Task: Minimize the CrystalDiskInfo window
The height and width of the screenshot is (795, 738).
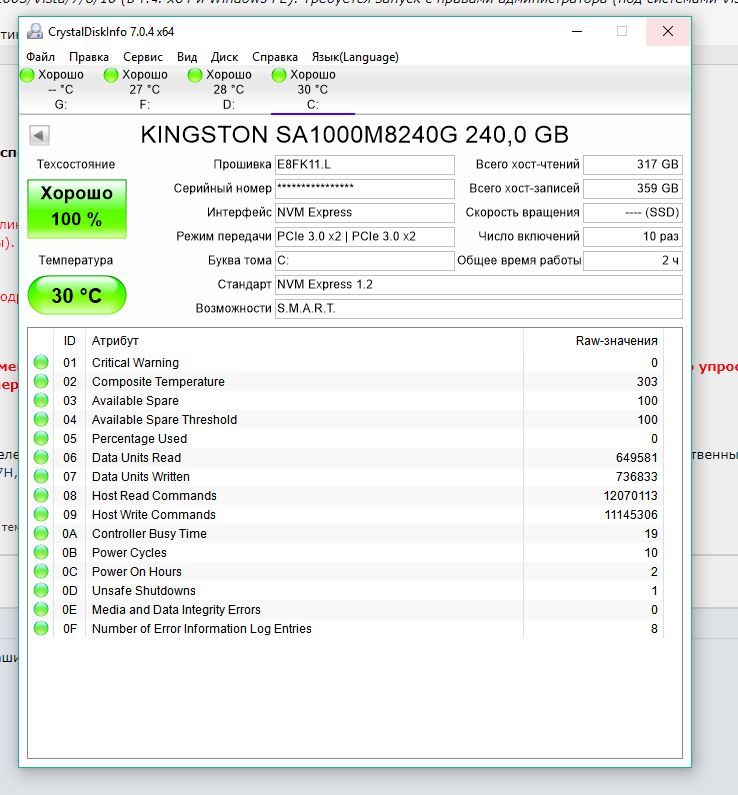Action: click(577, 31)
